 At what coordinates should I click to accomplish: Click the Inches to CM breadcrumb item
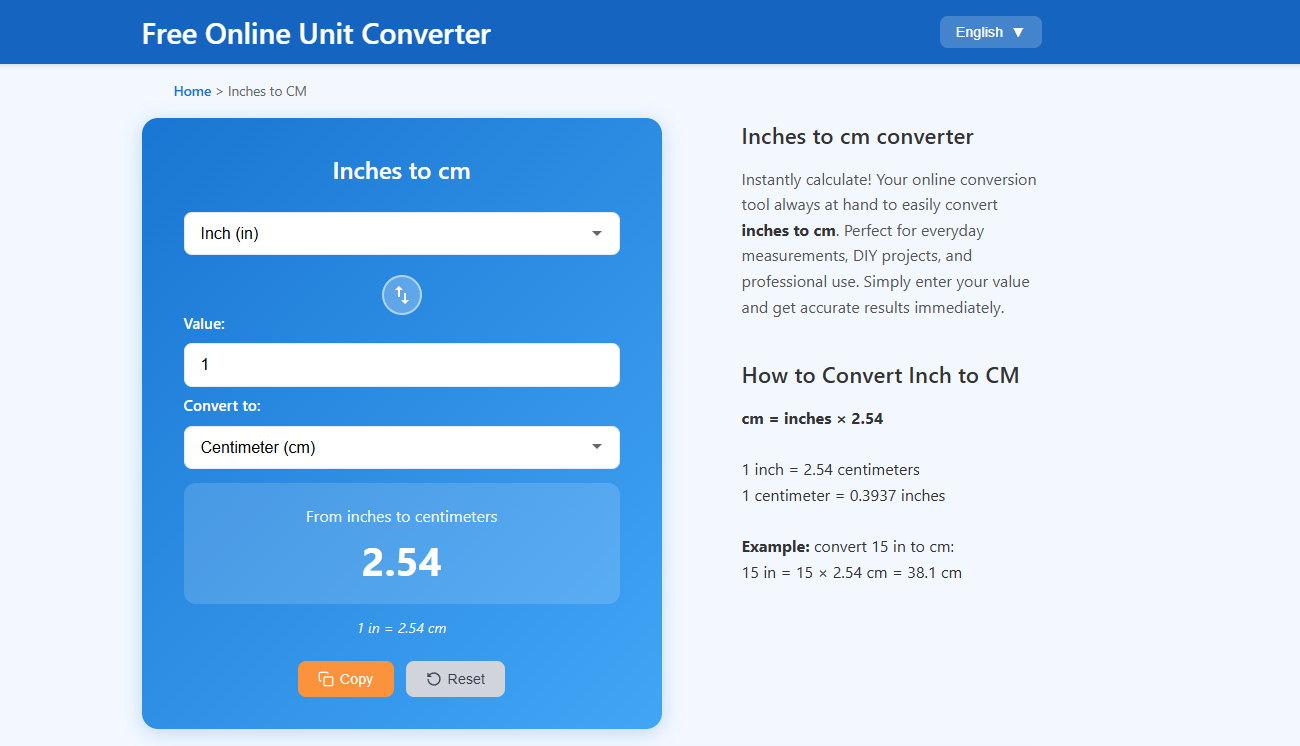pyautogui.click(x=267, y=91)
